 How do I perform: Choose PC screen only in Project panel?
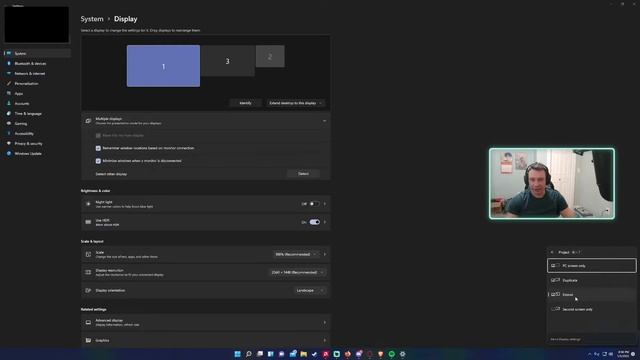pos(591,266)
